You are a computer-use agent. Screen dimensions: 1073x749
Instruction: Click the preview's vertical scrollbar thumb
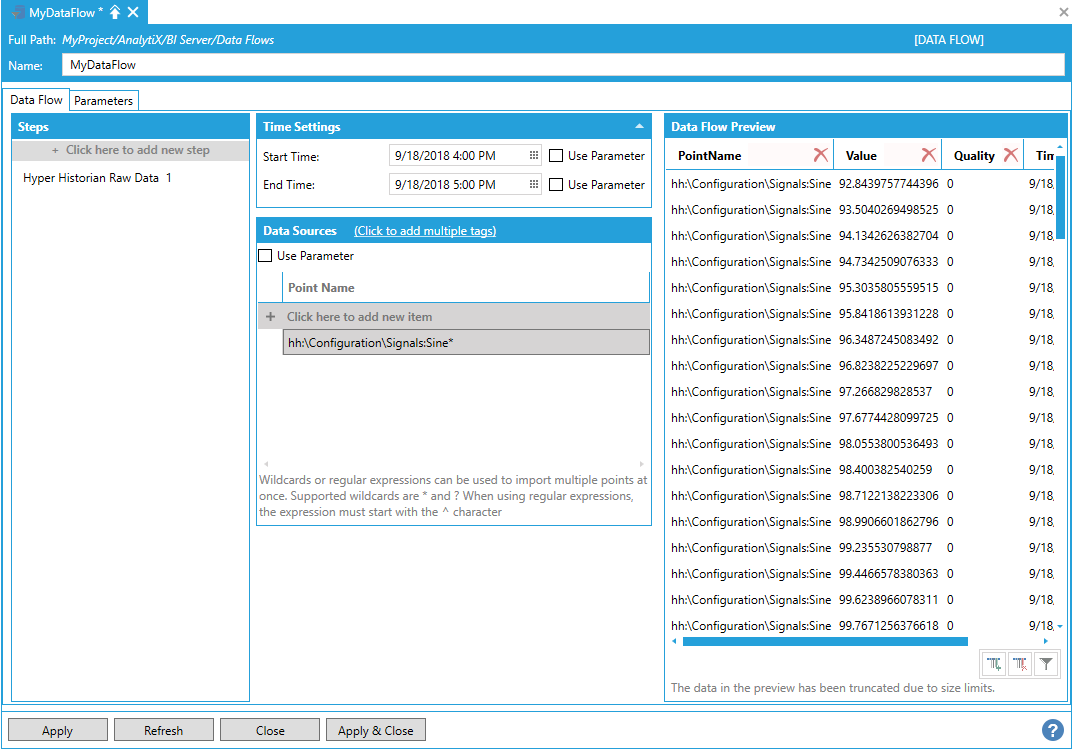[1060, 198]
